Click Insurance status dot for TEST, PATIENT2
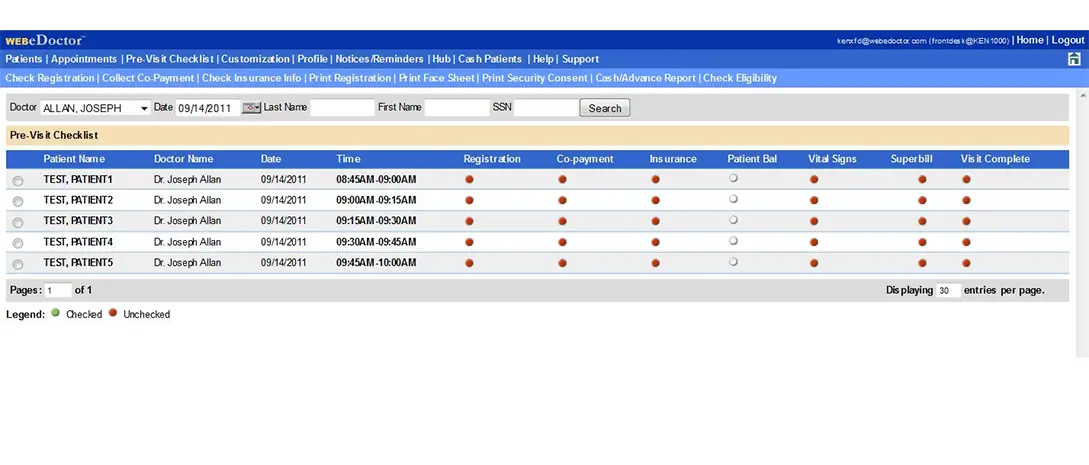This screenshot has height=465, width=1089. [x=656, y=200]
